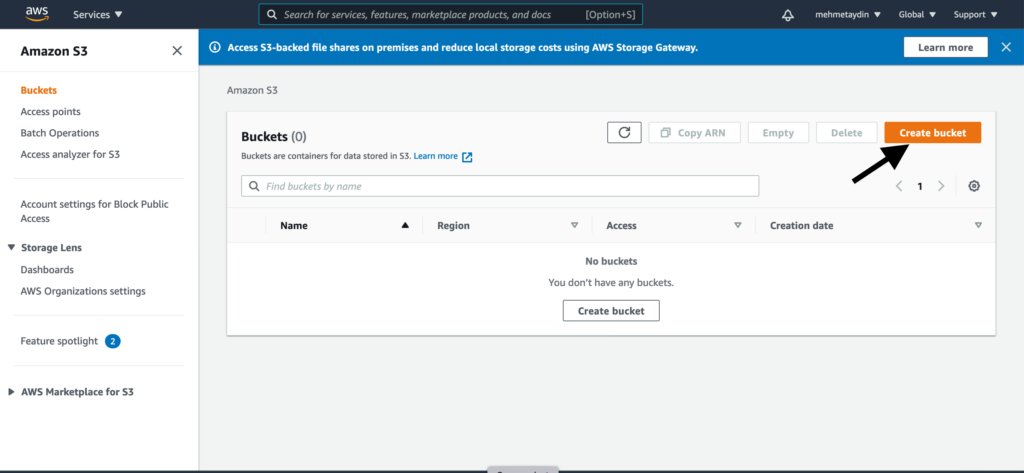Open Feature spotlight in sidebar

pos(59,341)
